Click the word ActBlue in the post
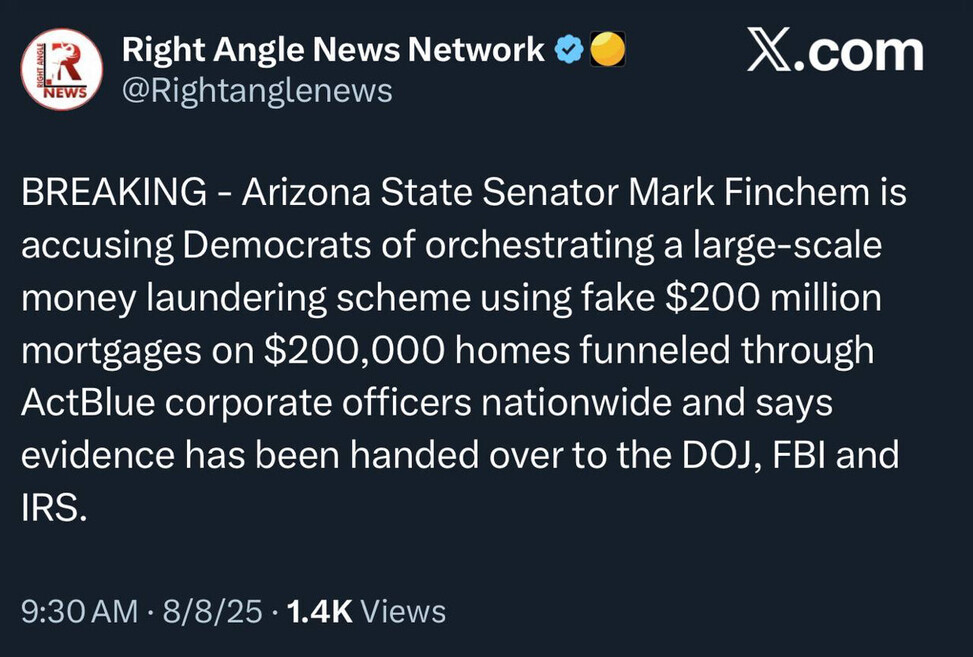Screen dimensions: 973x657 (83, 404)
